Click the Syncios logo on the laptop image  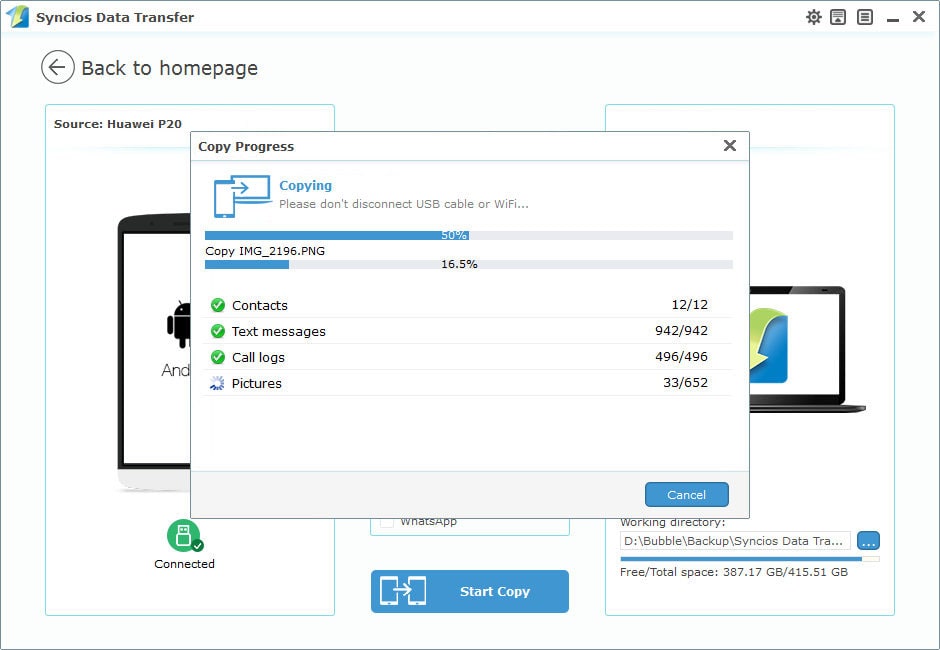768,345
